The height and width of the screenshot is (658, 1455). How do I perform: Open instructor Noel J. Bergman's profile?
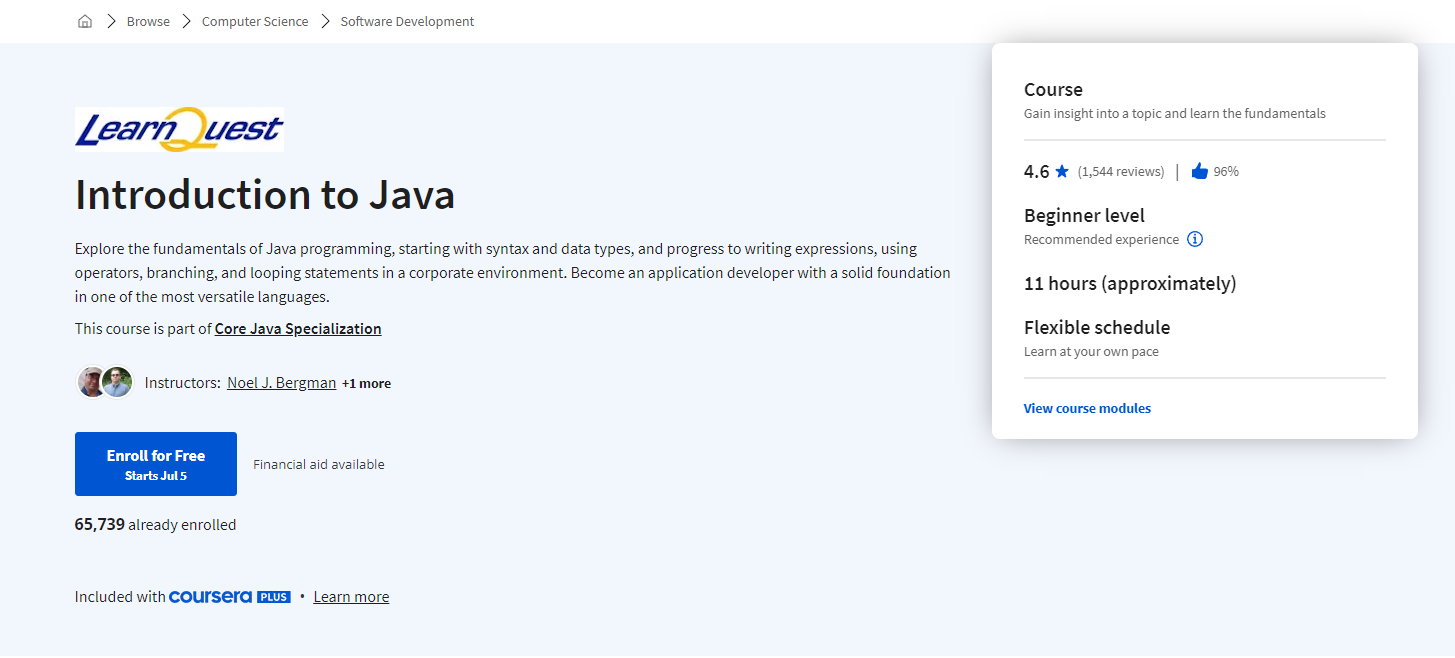(281, 383)
